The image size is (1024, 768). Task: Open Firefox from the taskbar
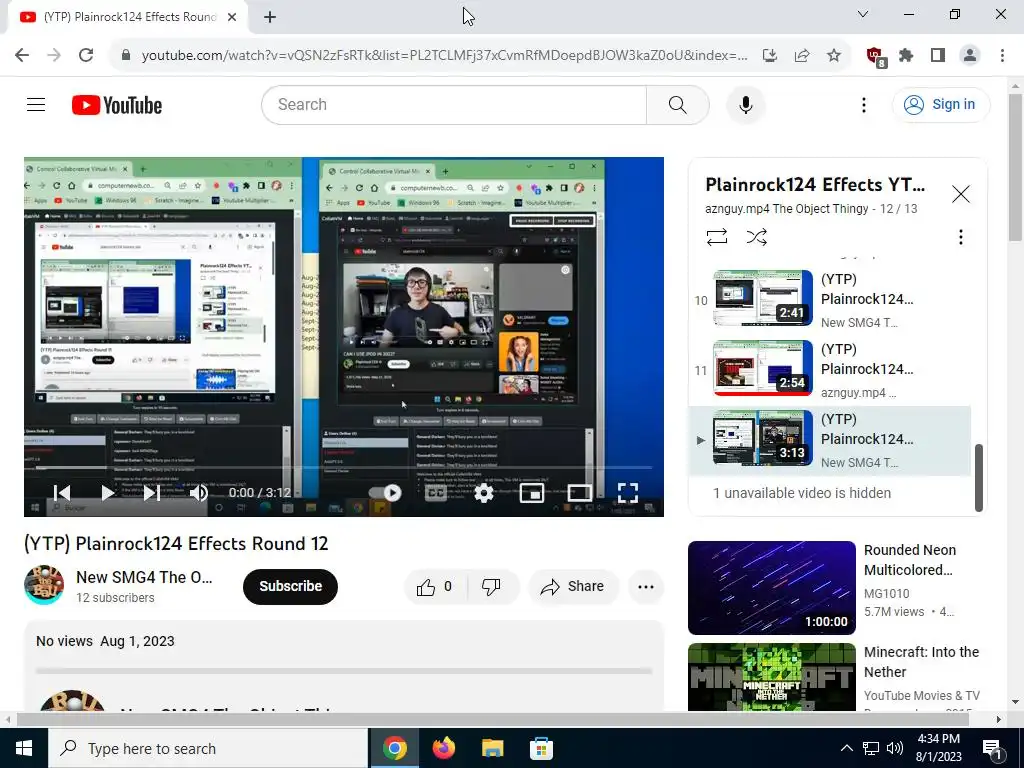click(x=444, y=748)
